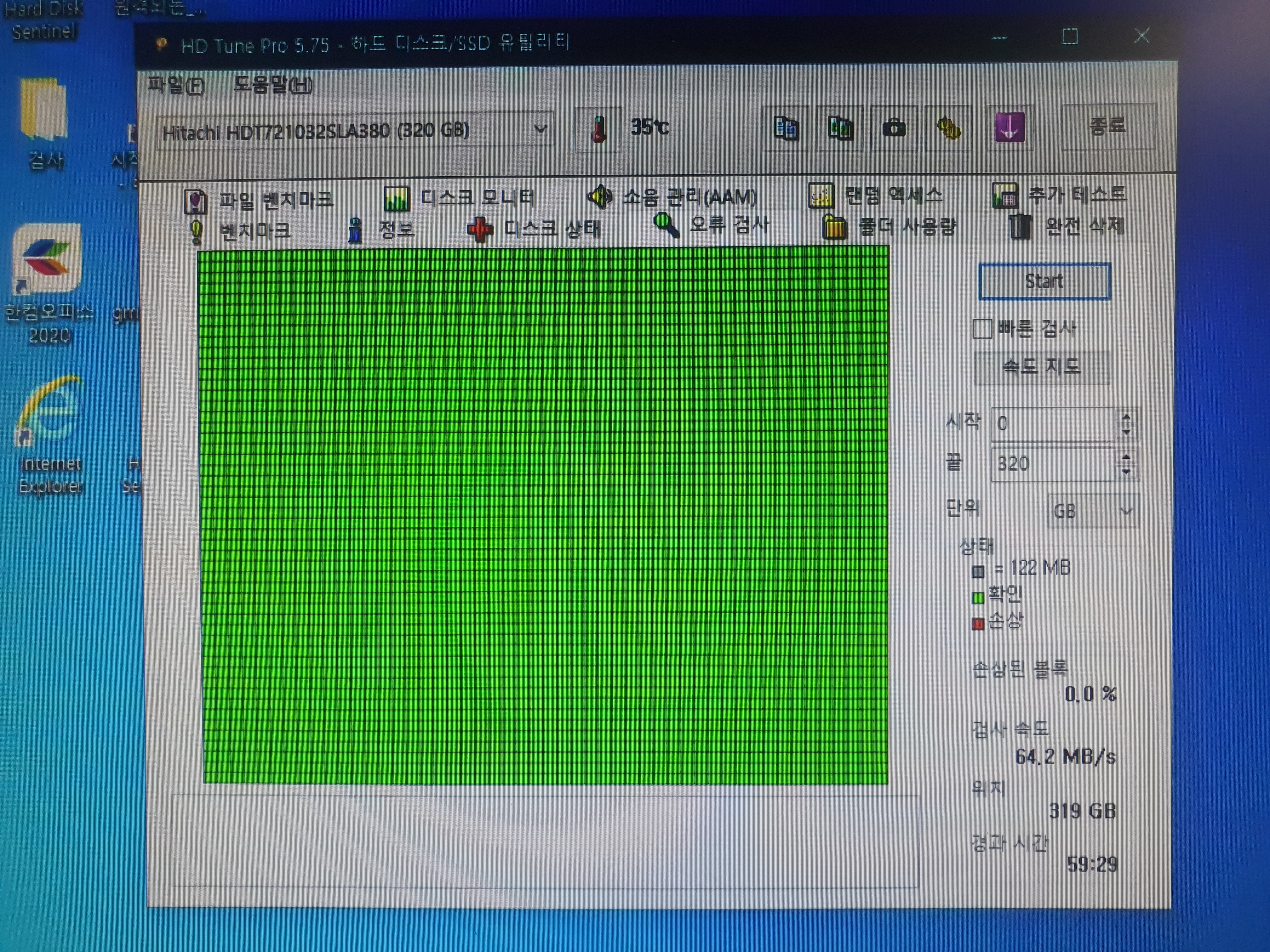Switch to the 추가 테스트 tab
Image resolution: width=1270 pixels, height=952 pixels.
[1060, 195]
